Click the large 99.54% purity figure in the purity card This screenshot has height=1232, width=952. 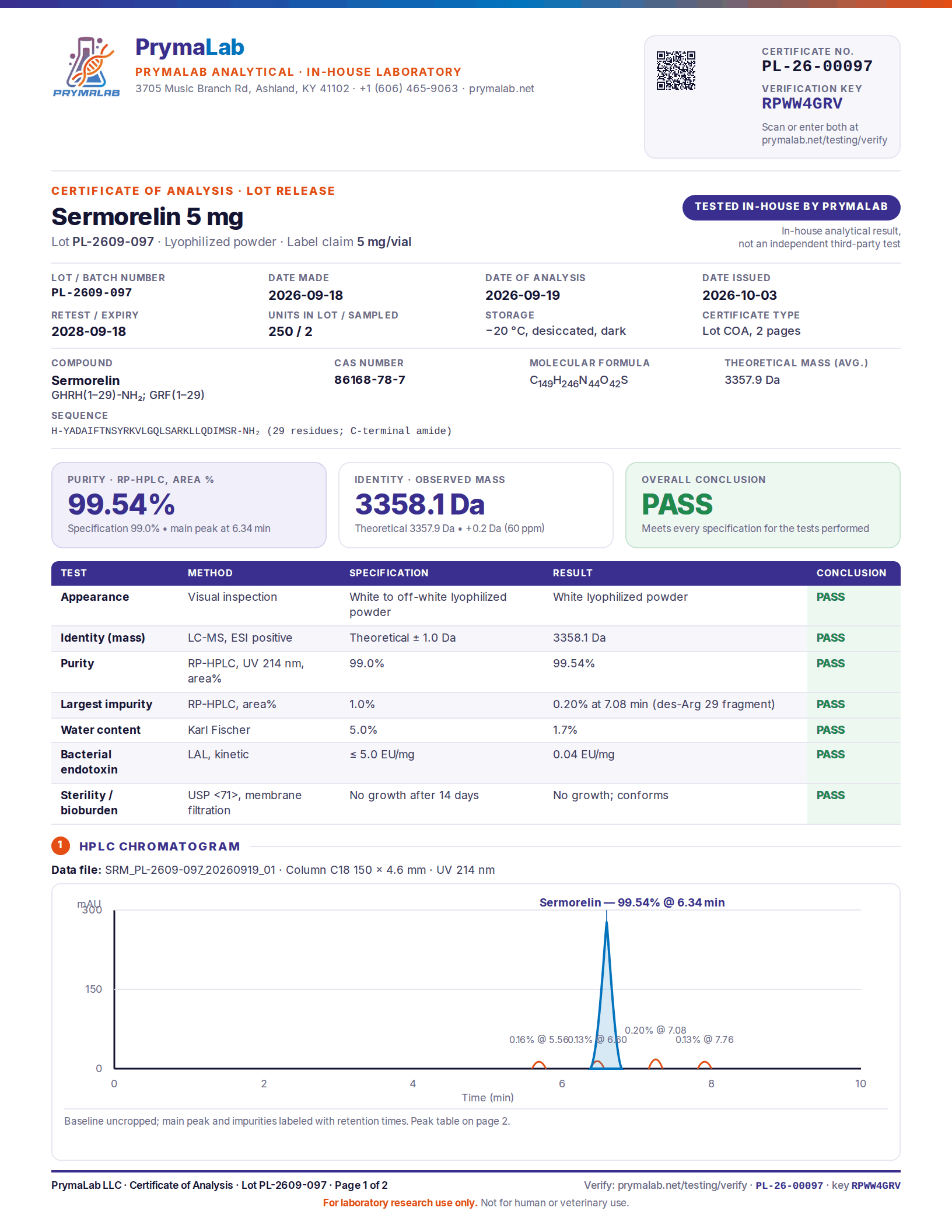(121, 505)
